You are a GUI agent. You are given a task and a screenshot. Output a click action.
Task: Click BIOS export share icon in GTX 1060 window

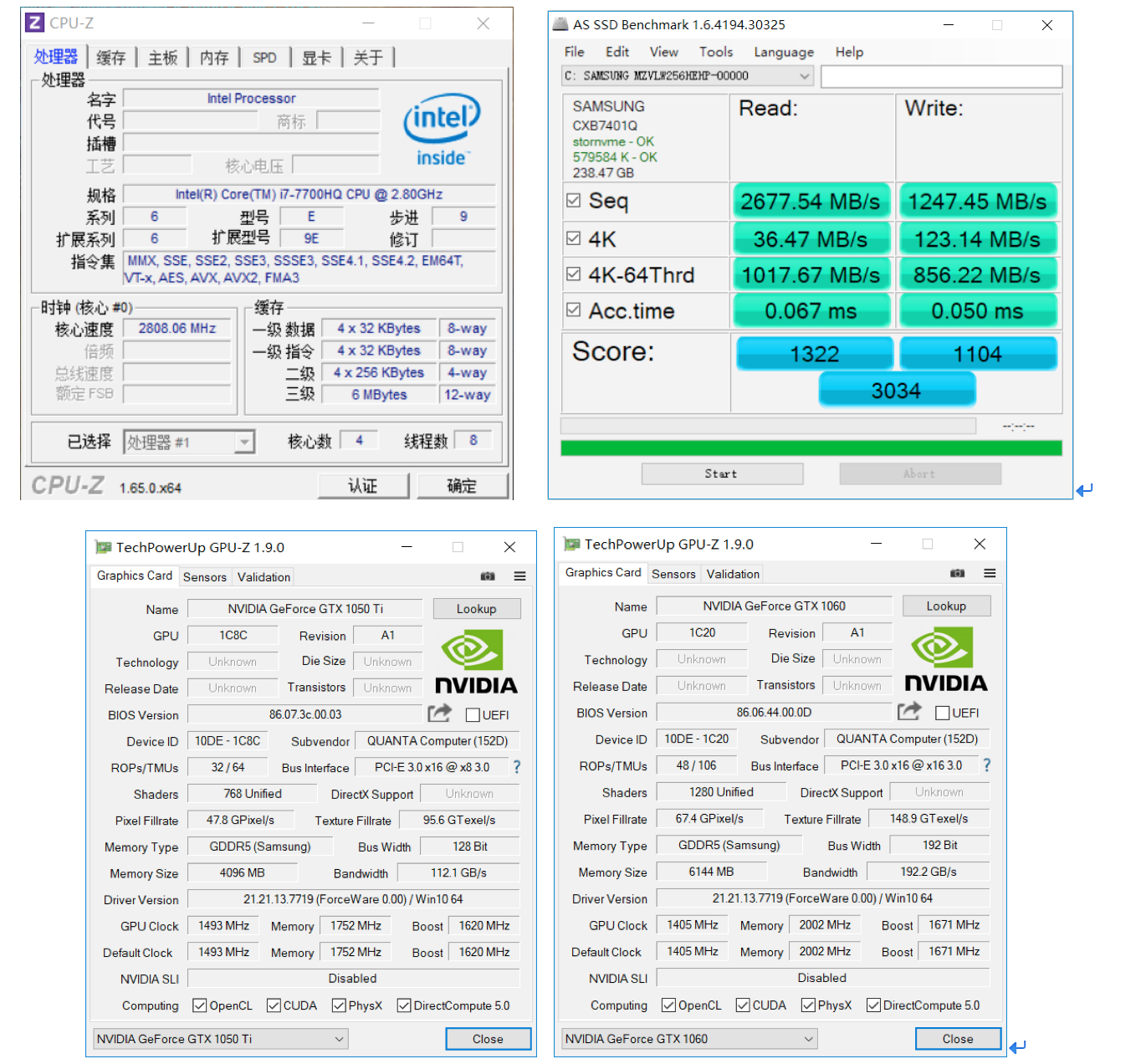[x=909, y=711]
